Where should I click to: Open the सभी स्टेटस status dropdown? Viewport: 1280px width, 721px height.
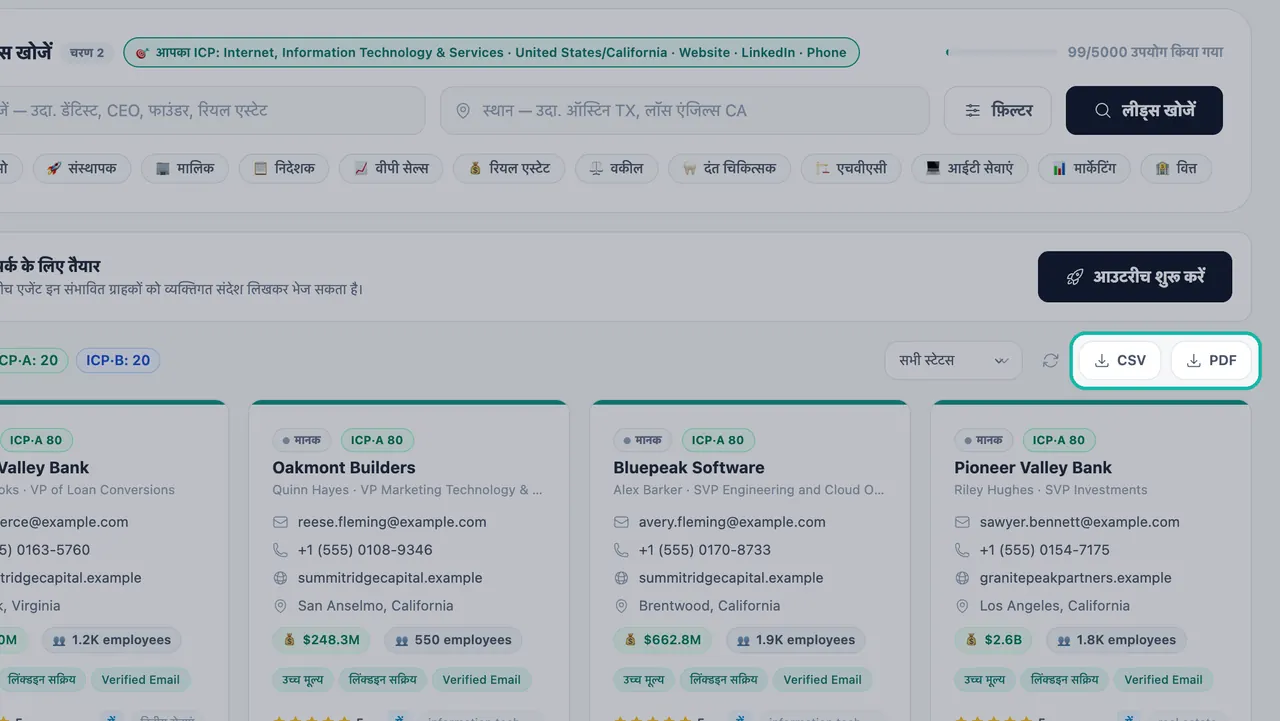pos(953,361)
